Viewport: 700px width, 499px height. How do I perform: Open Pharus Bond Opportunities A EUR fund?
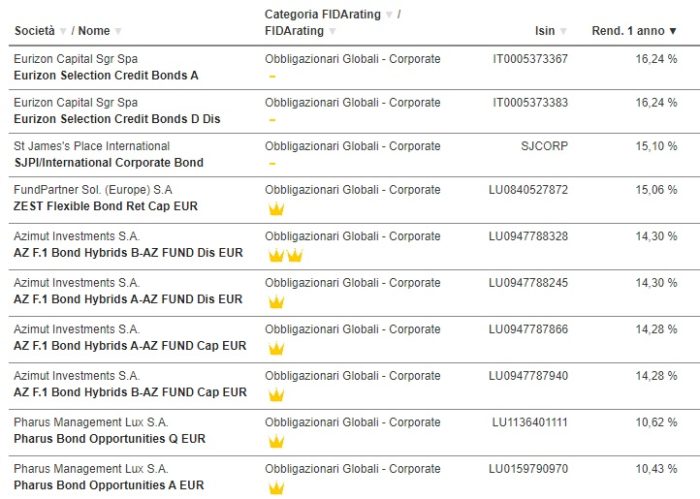pyautogui.click(x=109, y=486)
